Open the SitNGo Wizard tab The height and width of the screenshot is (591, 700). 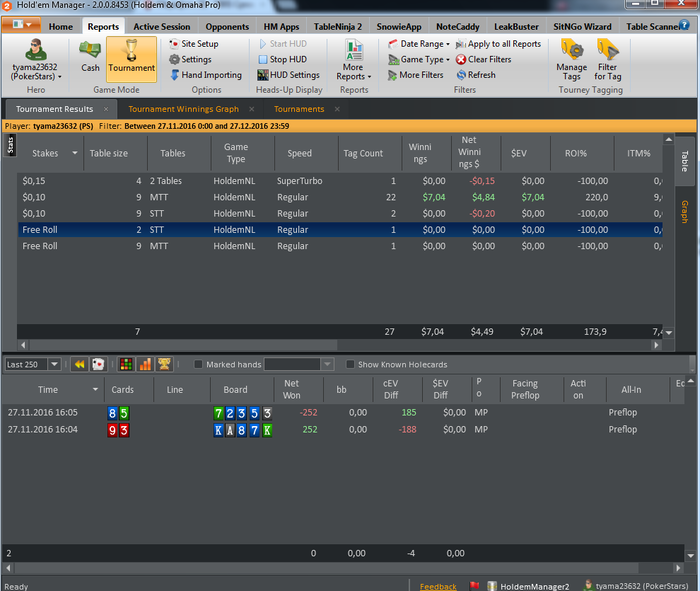click(582, 27)
